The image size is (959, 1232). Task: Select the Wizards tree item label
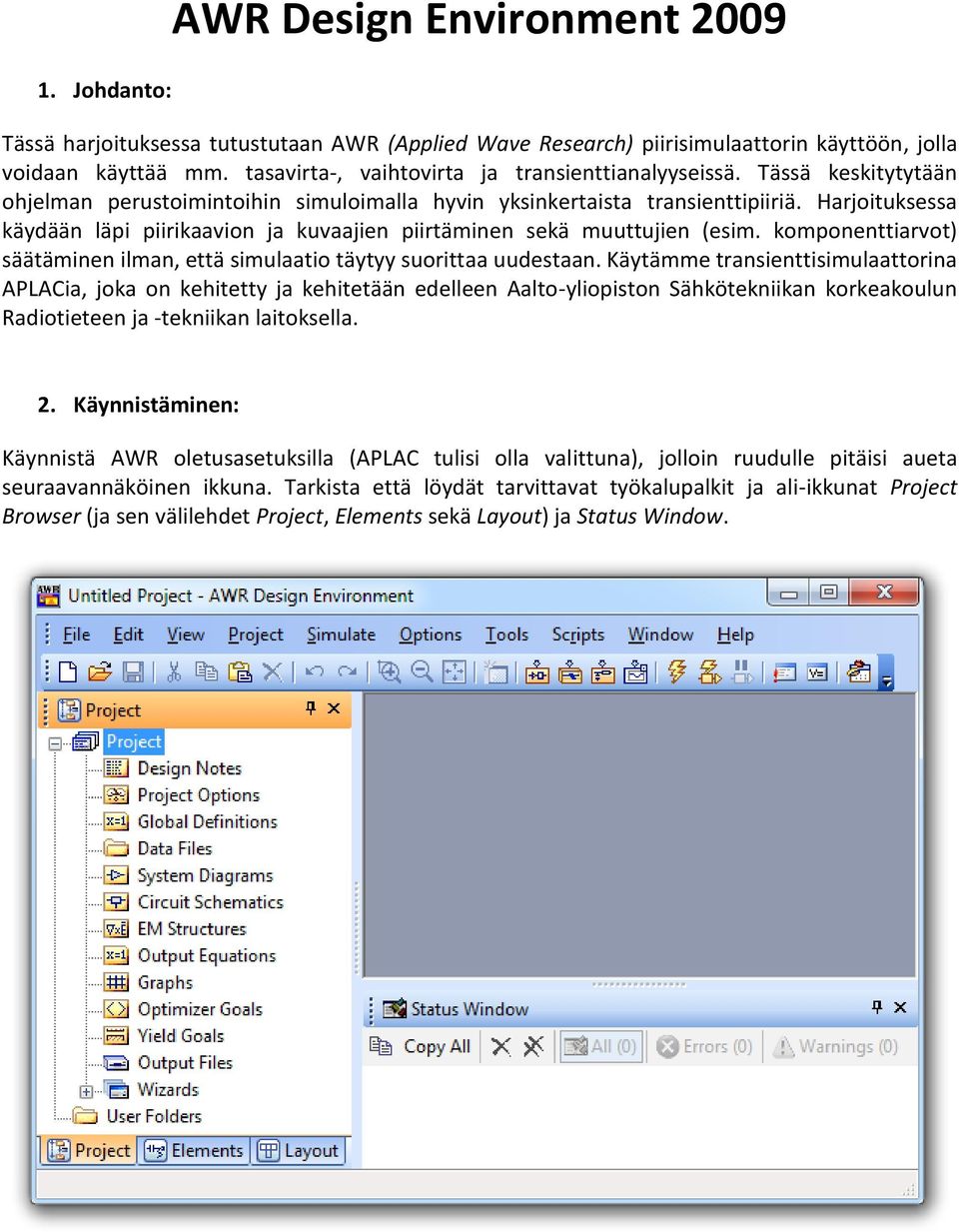point(168,1089)
